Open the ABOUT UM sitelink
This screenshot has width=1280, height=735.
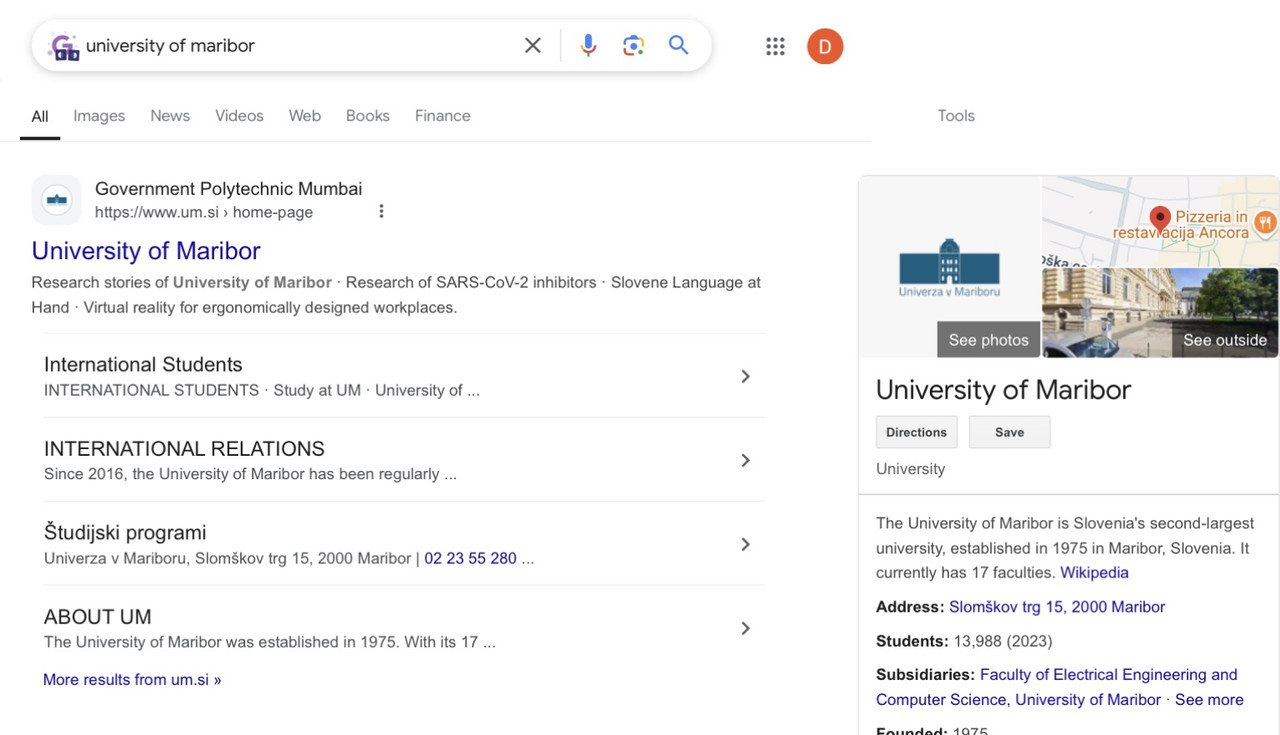[x=98, y=617]
